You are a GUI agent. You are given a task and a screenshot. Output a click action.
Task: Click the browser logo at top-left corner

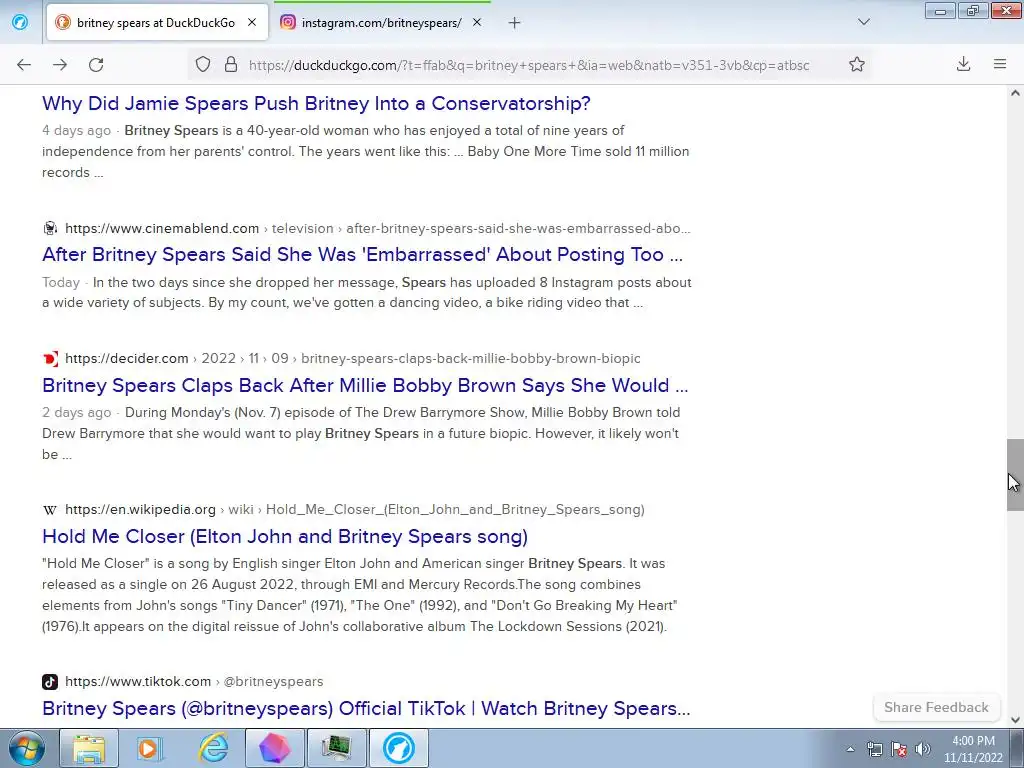point(20,22)
